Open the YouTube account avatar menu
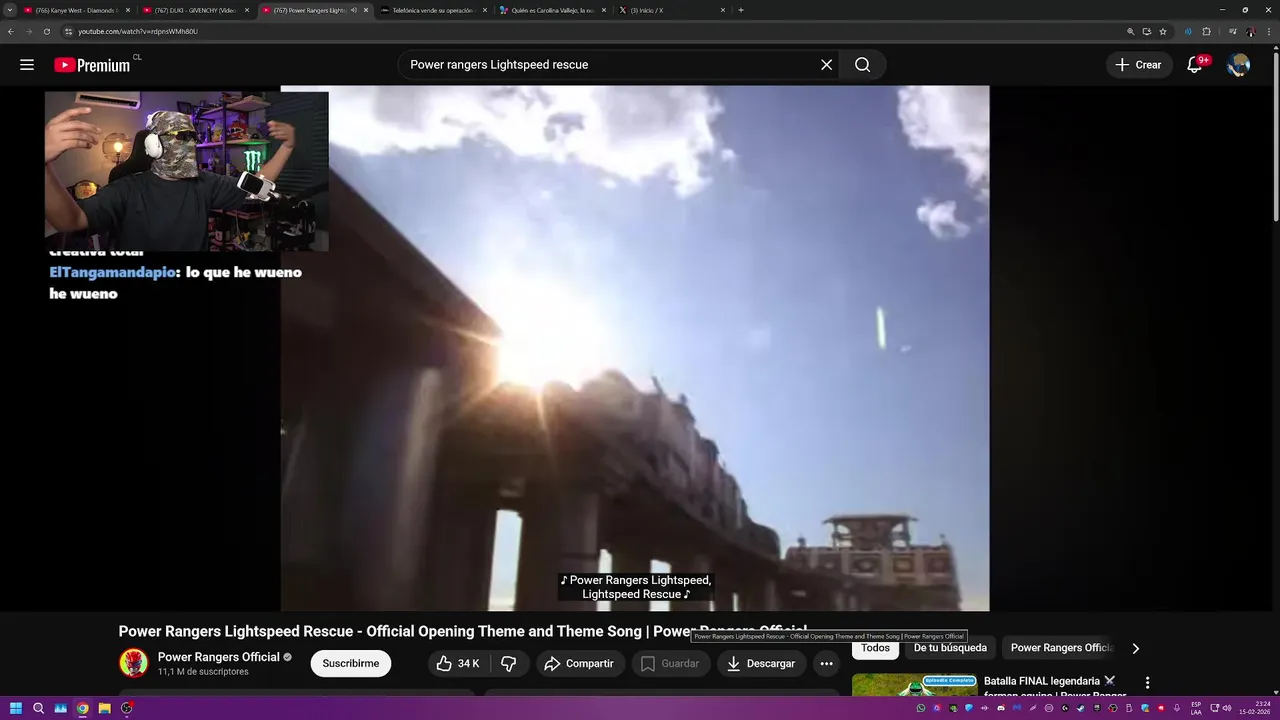 tap(1239, 65)
